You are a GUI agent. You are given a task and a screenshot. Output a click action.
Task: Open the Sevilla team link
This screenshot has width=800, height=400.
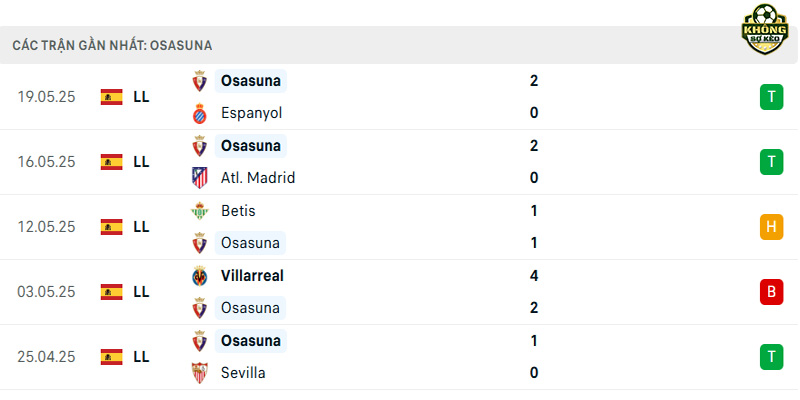[x=243, y=373]
